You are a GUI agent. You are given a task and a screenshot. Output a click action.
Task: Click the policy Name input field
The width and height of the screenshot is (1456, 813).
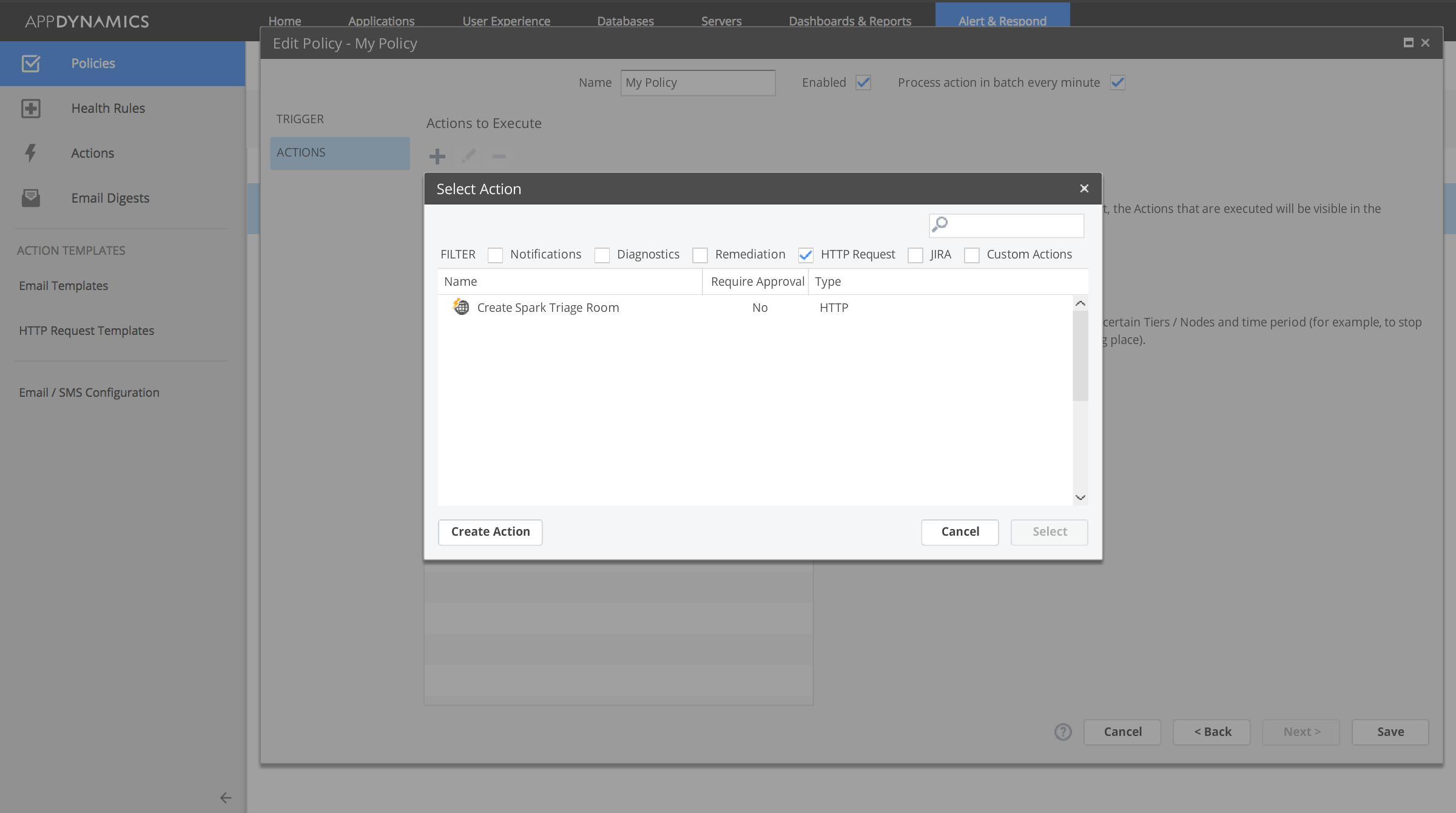[697, 82]
